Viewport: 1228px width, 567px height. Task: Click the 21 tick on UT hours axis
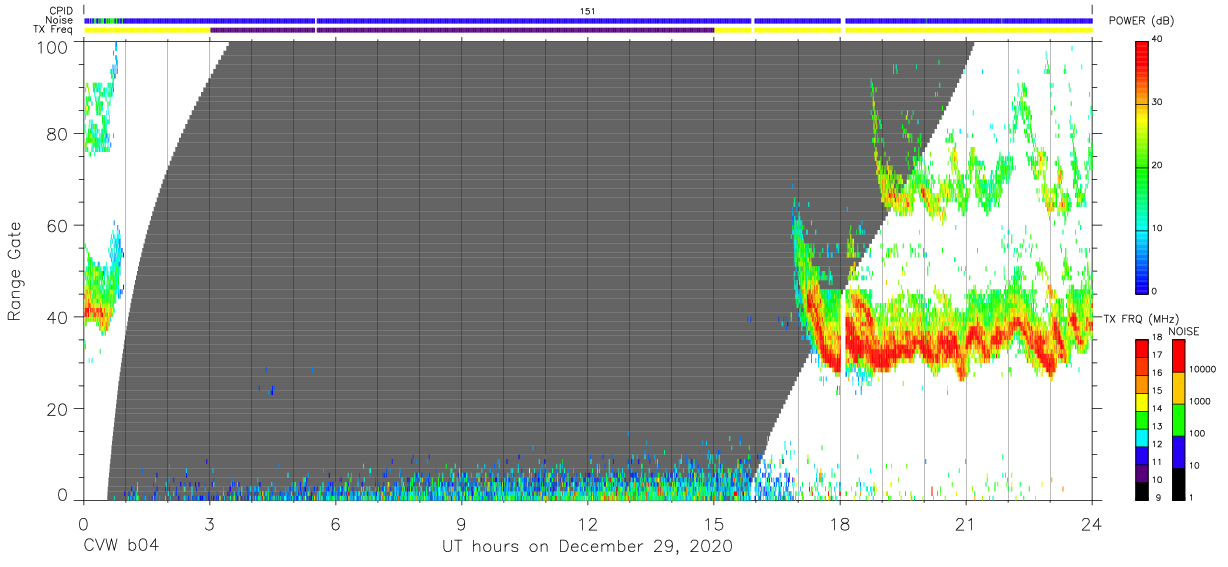[966, 523]
